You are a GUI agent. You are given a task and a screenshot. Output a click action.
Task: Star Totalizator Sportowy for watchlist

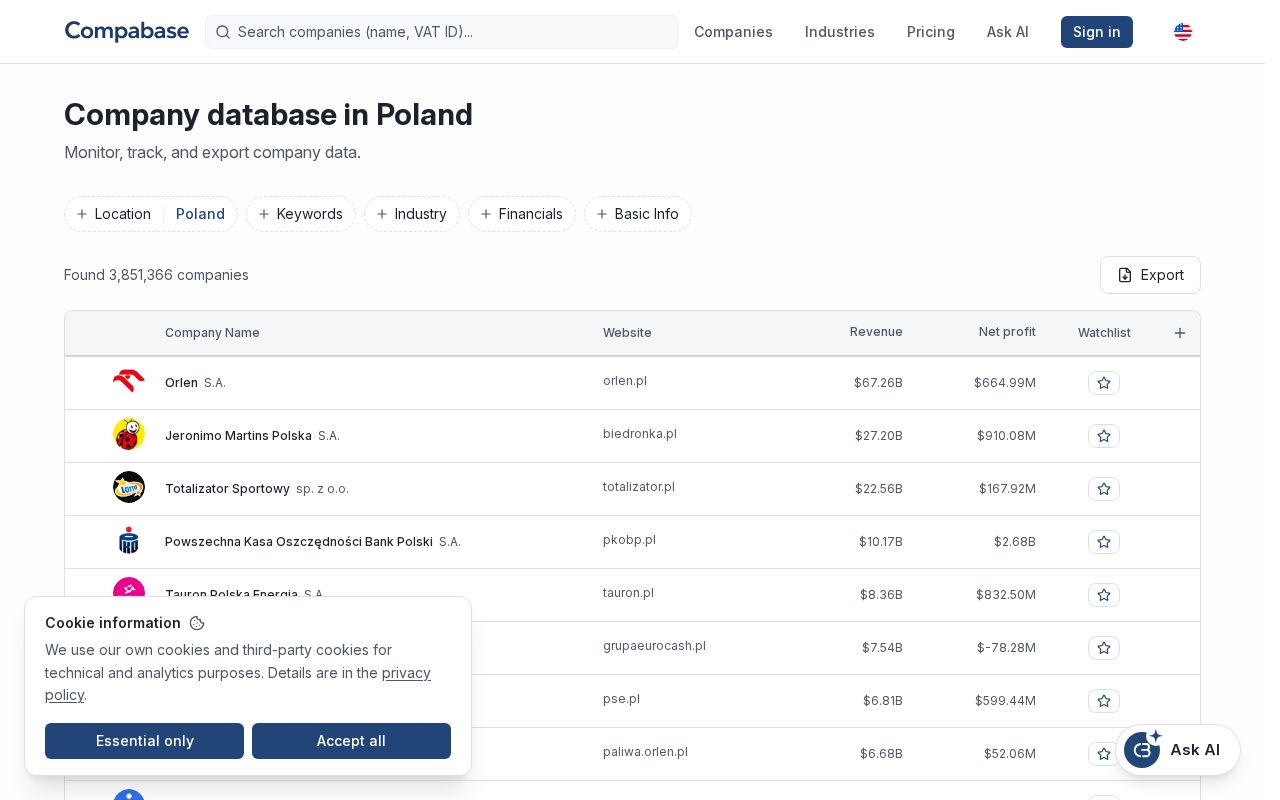[x=1104, y=489]
